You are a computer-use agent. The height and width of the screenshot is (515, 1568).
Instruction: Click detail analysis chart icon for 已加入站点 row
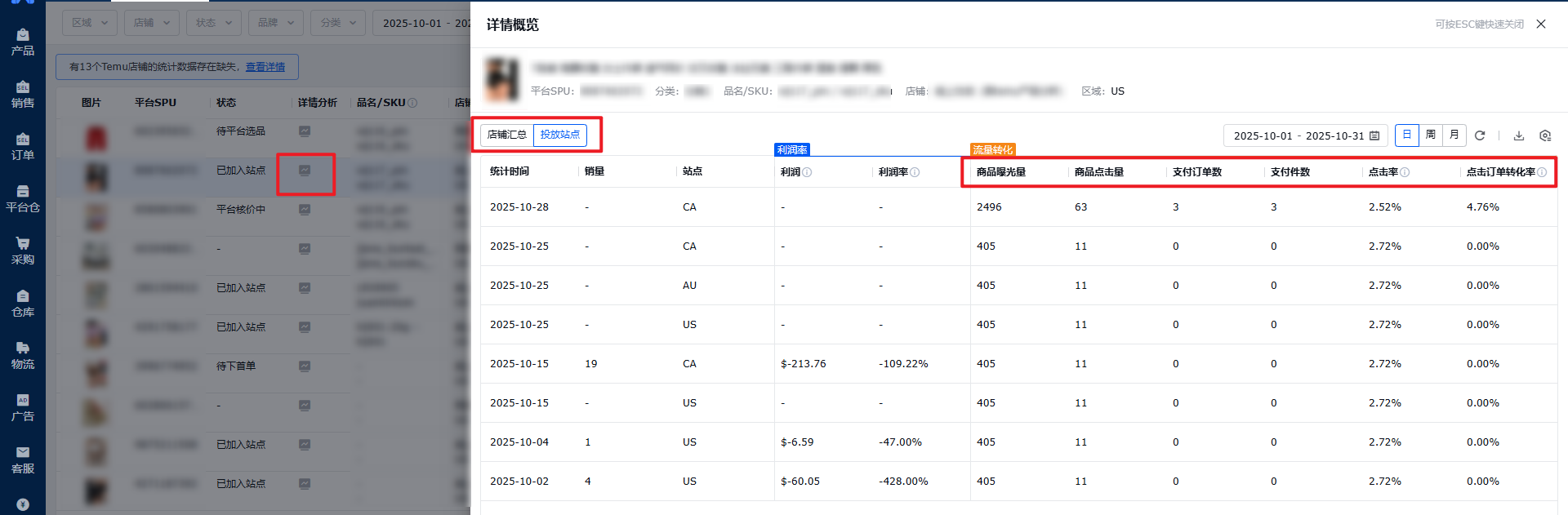tap(305, 171)
